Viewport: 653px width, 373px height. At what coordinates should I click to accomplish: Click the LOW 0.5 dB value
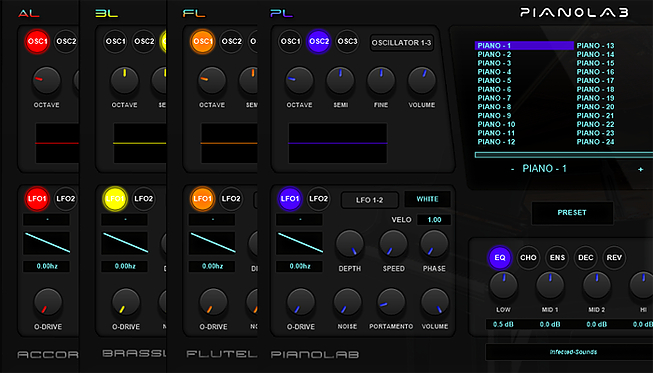point(503,324)
